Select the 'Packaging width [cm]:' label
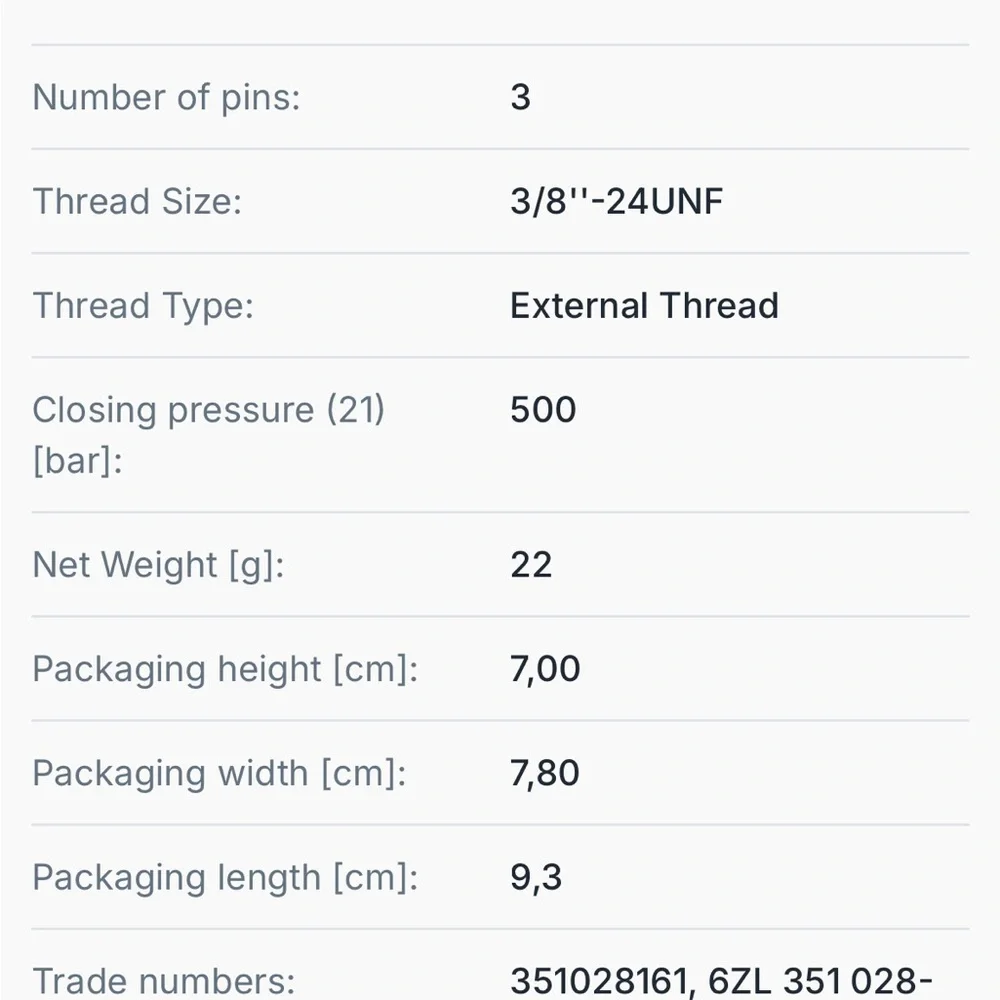The height and width of the screenshot is (1000, 1000). [219, 773]
